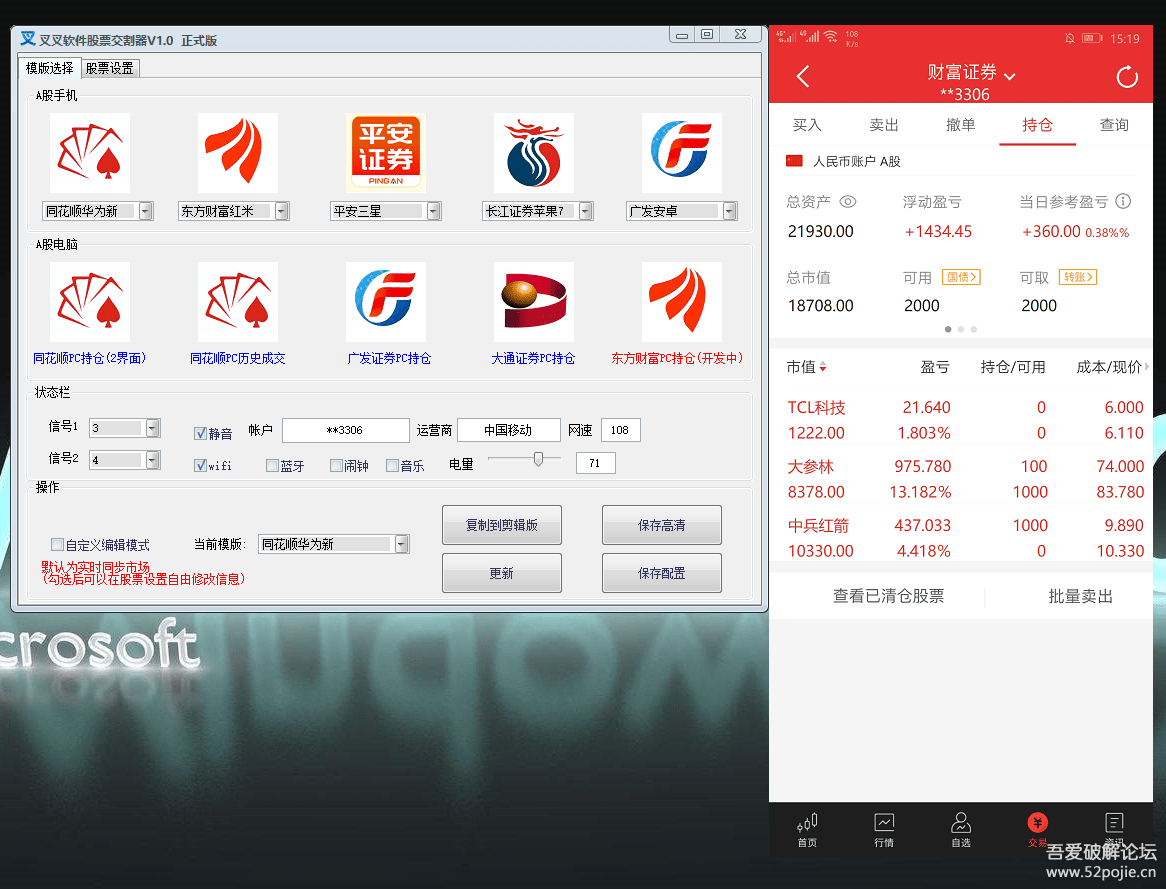Expand the 同花顺华为新 phone model dropdown

[146, 211]
